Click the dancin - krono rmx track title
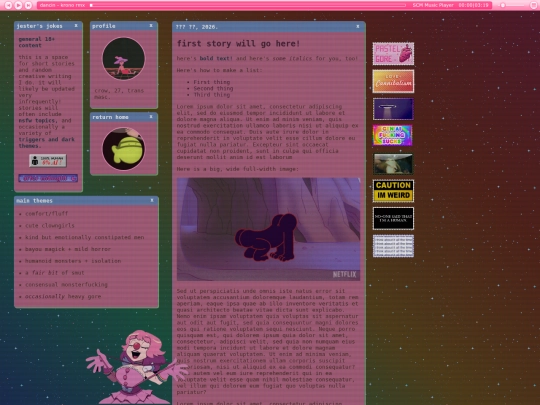Viewport: 540px width, 405px height. [62, 5]
